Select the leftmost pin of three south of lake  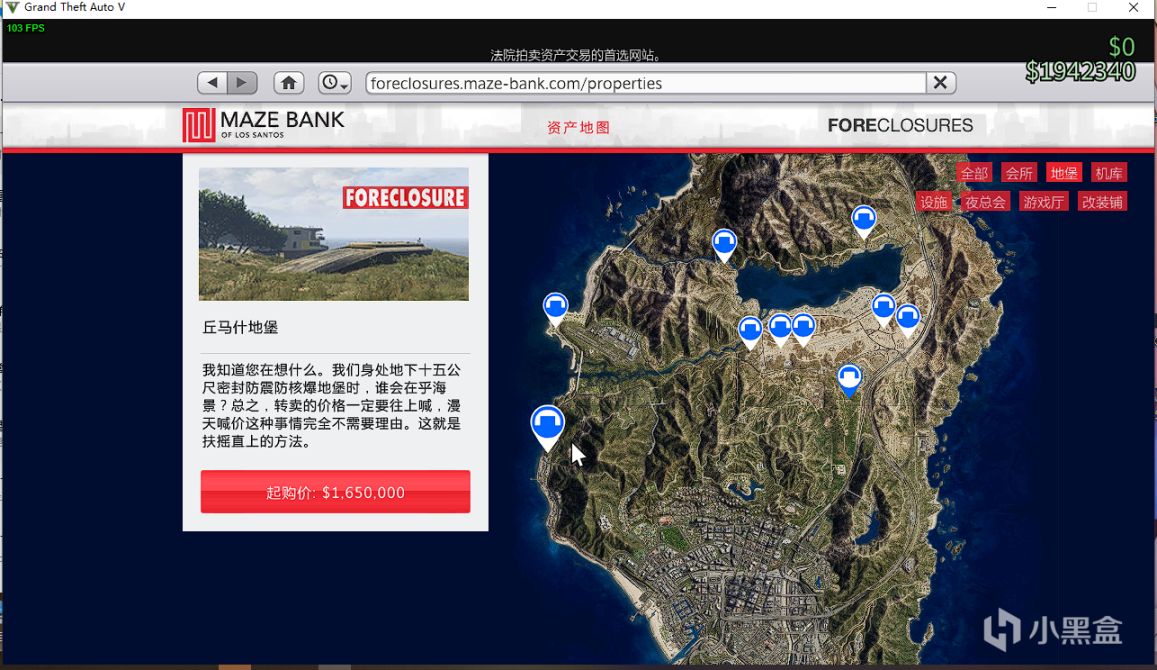pyautogui.click(x=750, y=331)
